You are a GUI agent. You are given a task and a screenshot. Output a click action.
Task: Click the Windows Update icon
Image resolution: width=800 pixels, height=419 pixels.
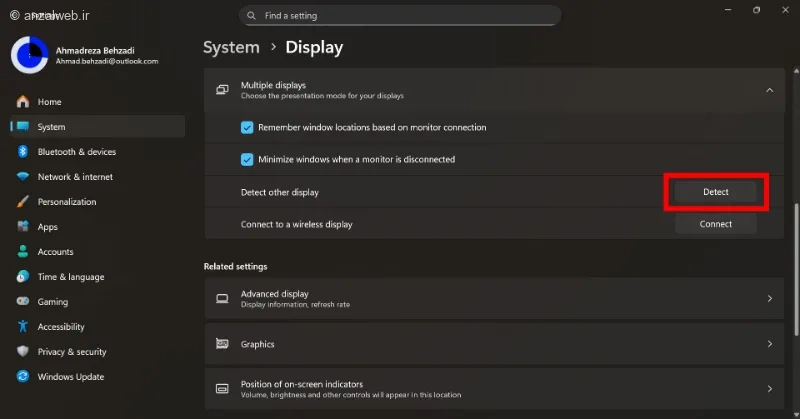tap(22, 377)
